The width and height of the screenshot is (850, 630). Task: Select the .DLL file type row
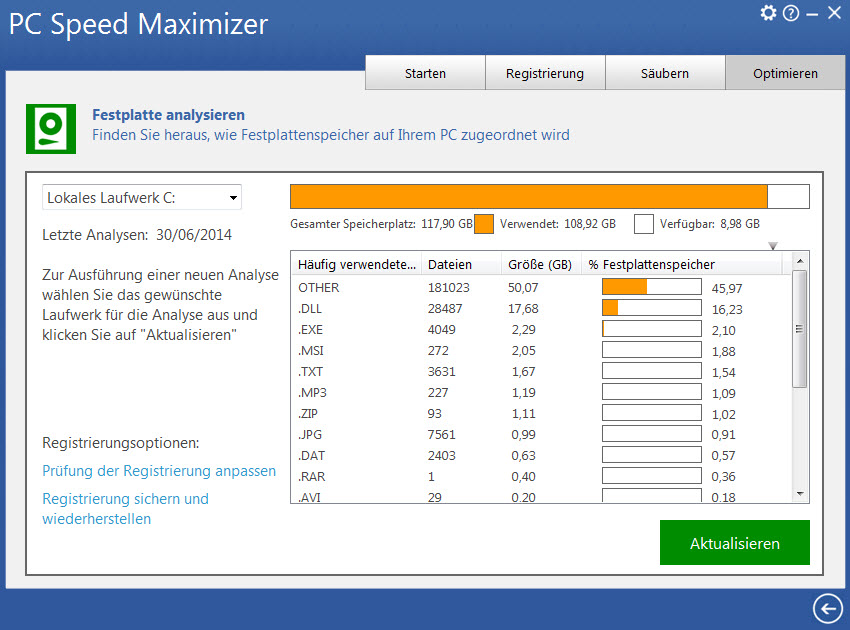tap(541, 308)
